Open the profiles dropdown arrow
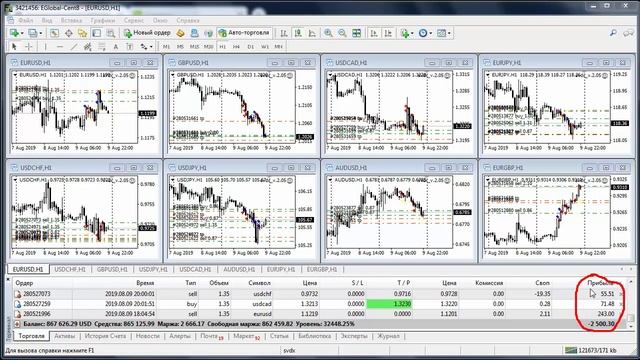The width and height of the screenshot is (640, 360). pyautogui.click(x=41, y=33)
